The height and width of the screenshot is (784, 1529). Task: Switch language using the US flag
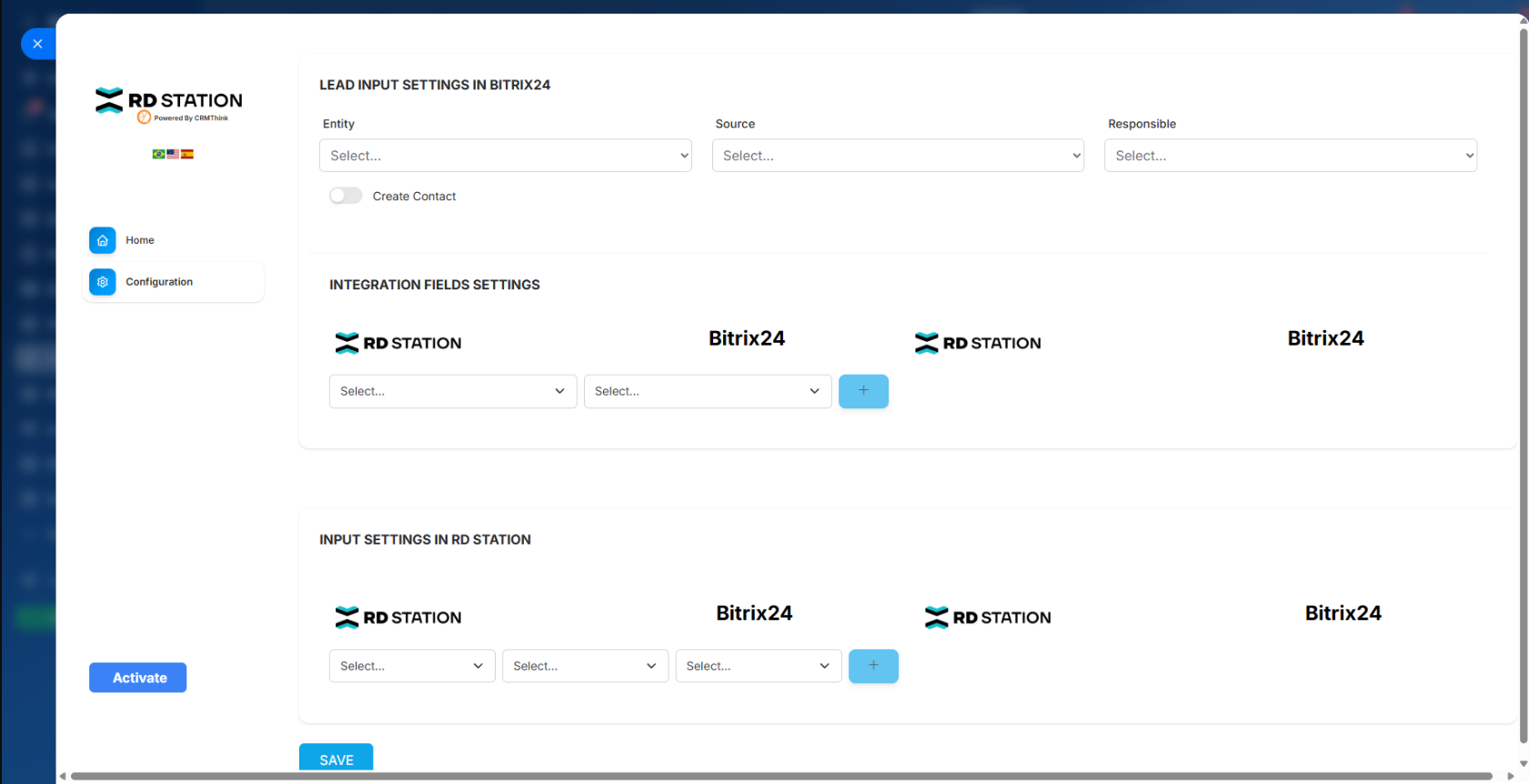tap(173, 155)
